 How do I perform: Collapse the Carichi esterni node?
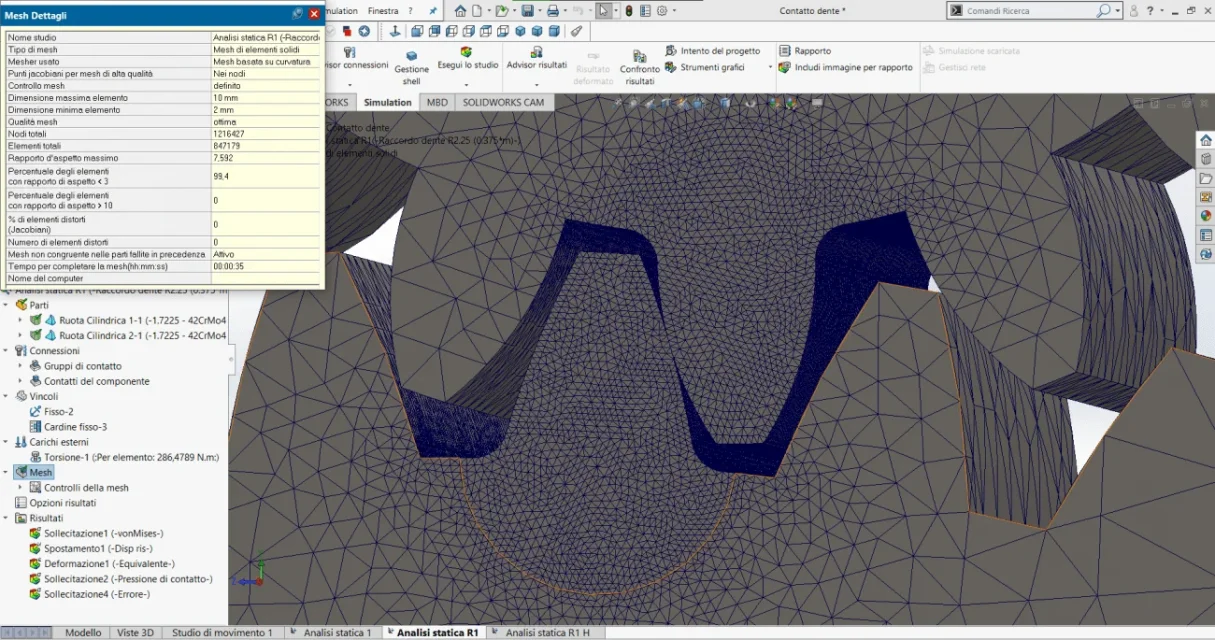pos(6,442)
